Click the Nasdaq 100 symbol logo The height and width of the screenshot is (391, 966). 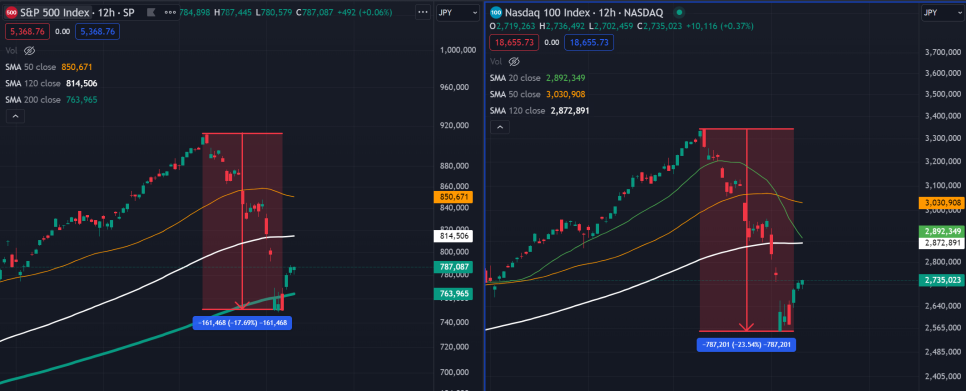click(496, 12)
